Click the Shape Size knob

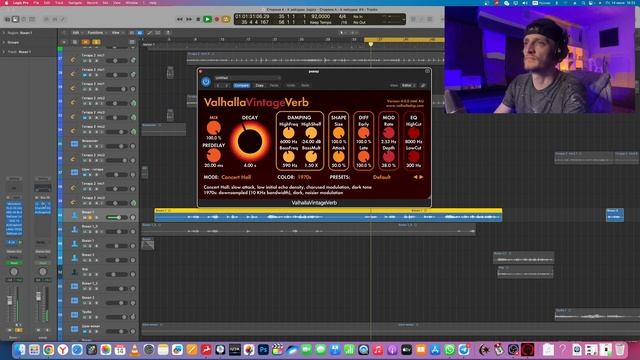tap(338, 133)
